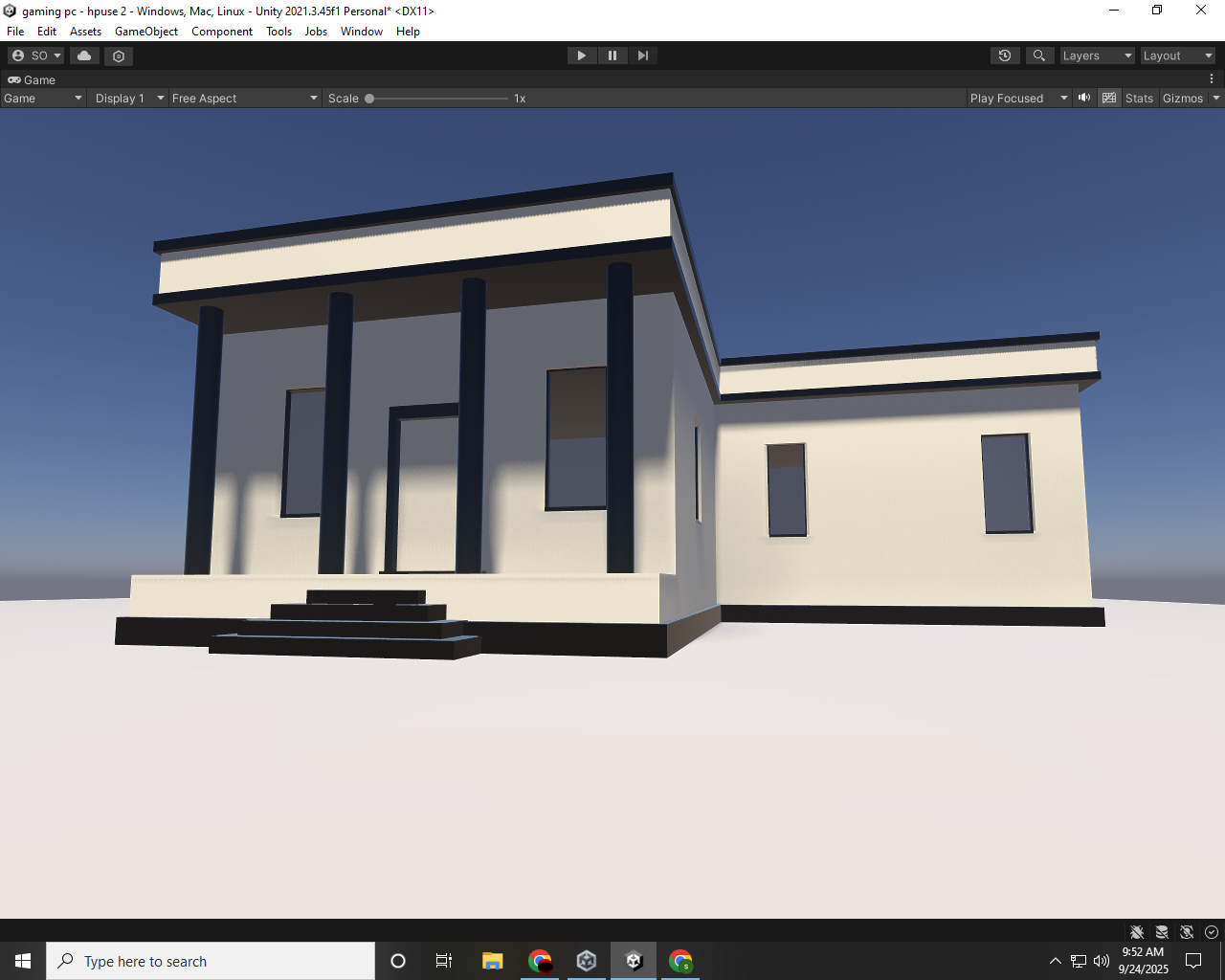Open the Tools menu
Image resolution: width=1225 pixels, height=980 pixels.
click(278, 32)
